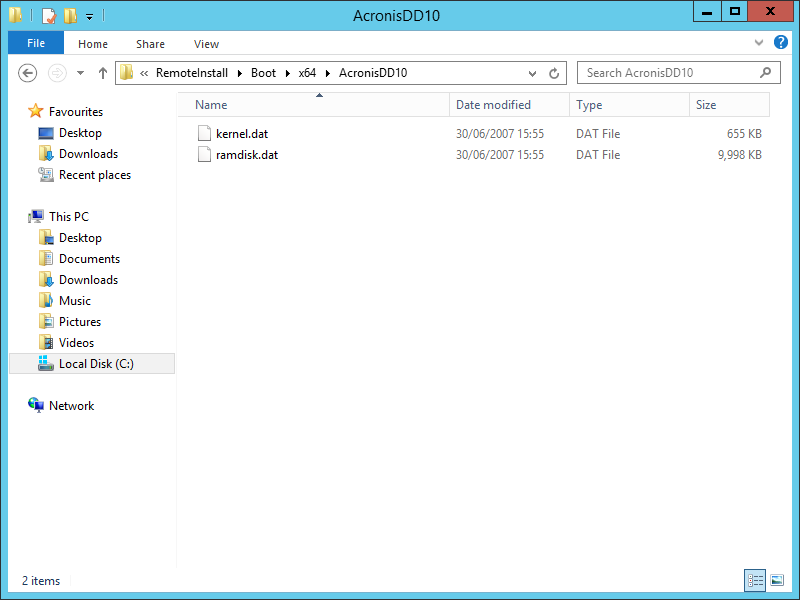Open the File menu tab
The image size is (800, 600).
(x=36, y=43)
